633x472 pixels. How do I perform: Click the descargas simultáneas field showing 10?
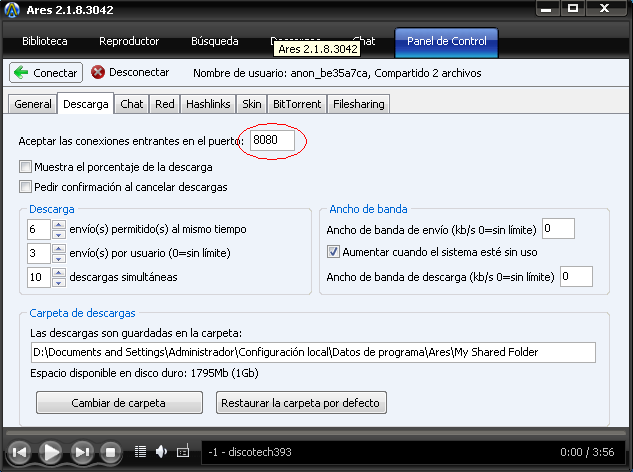click(39, 277)
